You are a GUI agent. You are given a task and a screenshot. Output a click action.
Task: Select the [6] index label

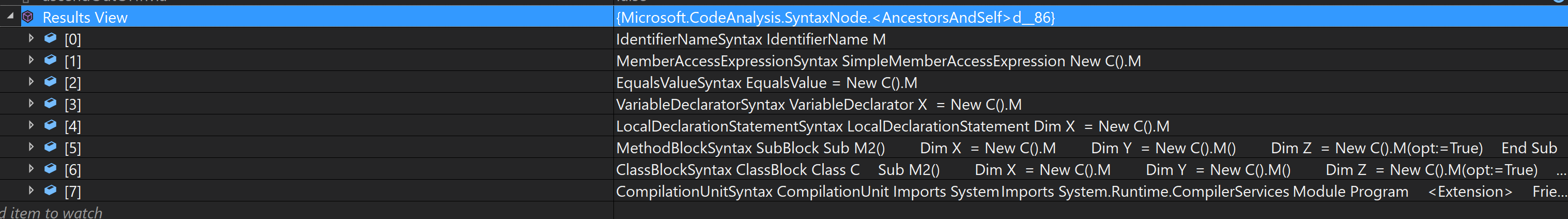pos(72,170)
